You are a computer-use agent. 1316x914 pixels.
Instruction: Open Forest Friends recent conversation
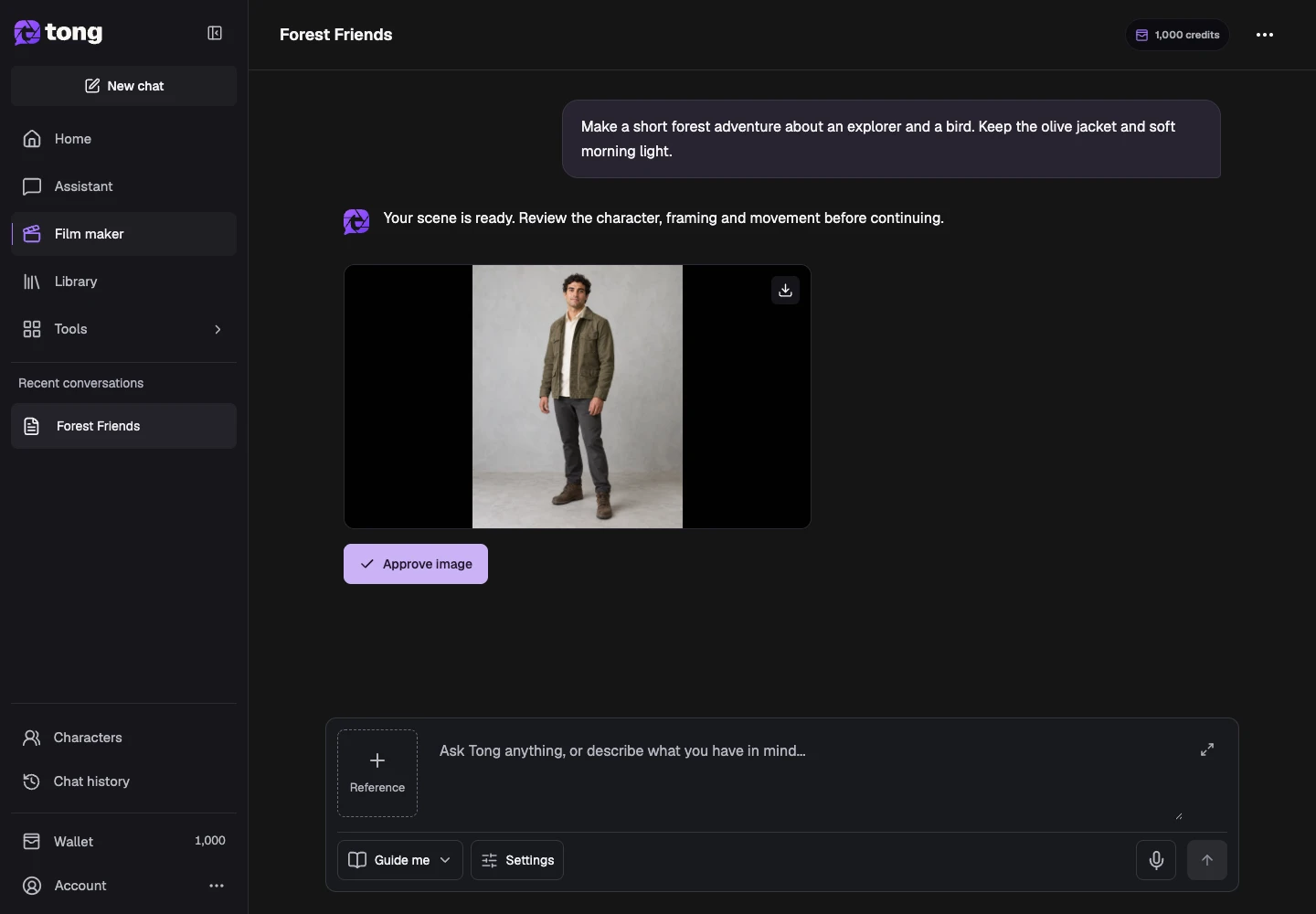point(124,426)
